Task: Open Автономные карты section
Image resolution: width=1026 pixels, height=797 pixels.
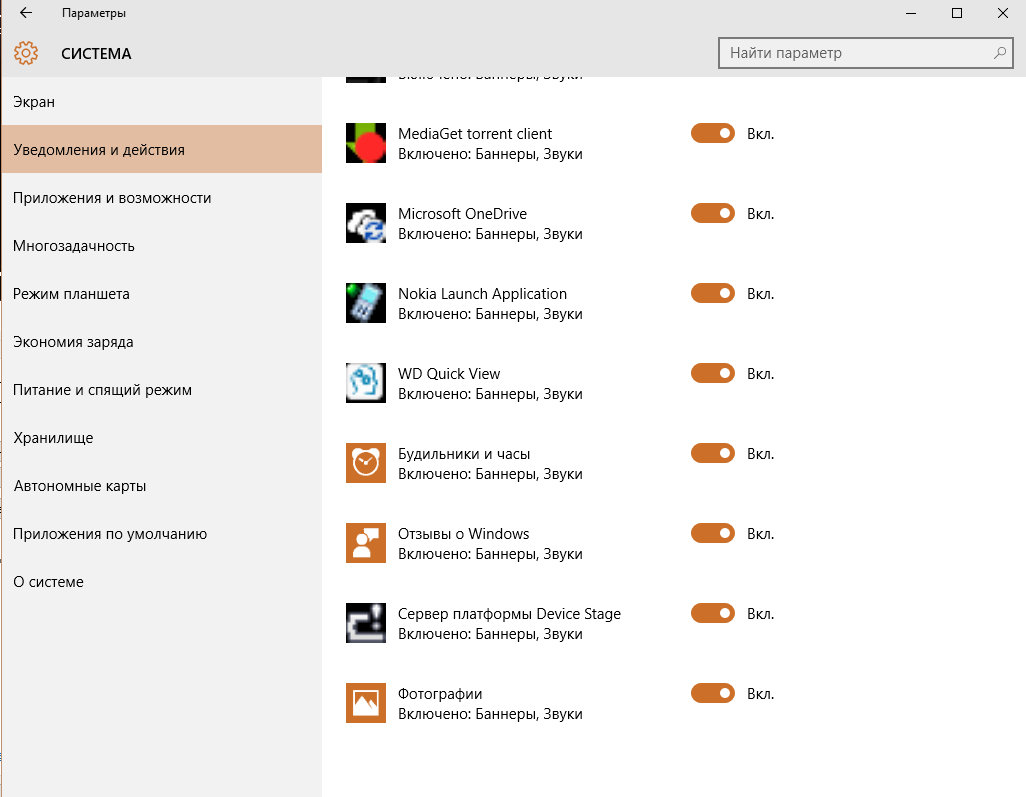Action: [x=162, y=486]
